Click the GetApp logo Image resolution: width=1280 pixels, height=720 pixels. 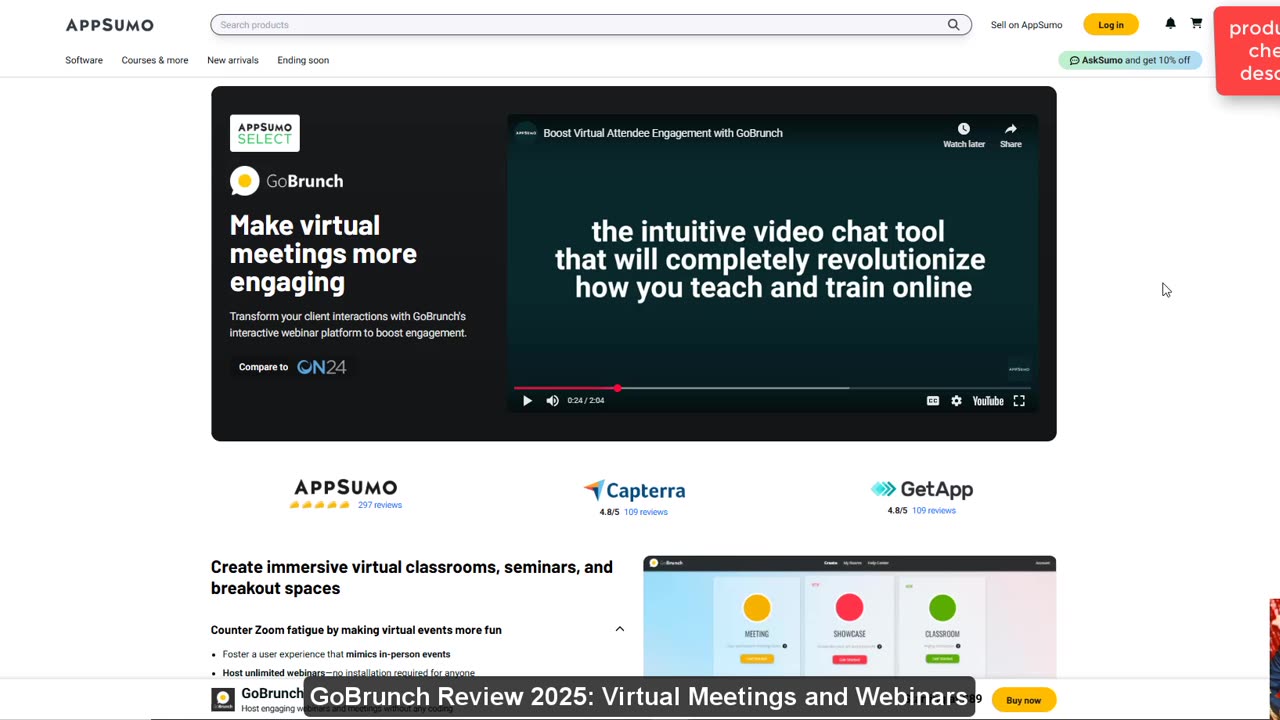[x=922, y=489]
